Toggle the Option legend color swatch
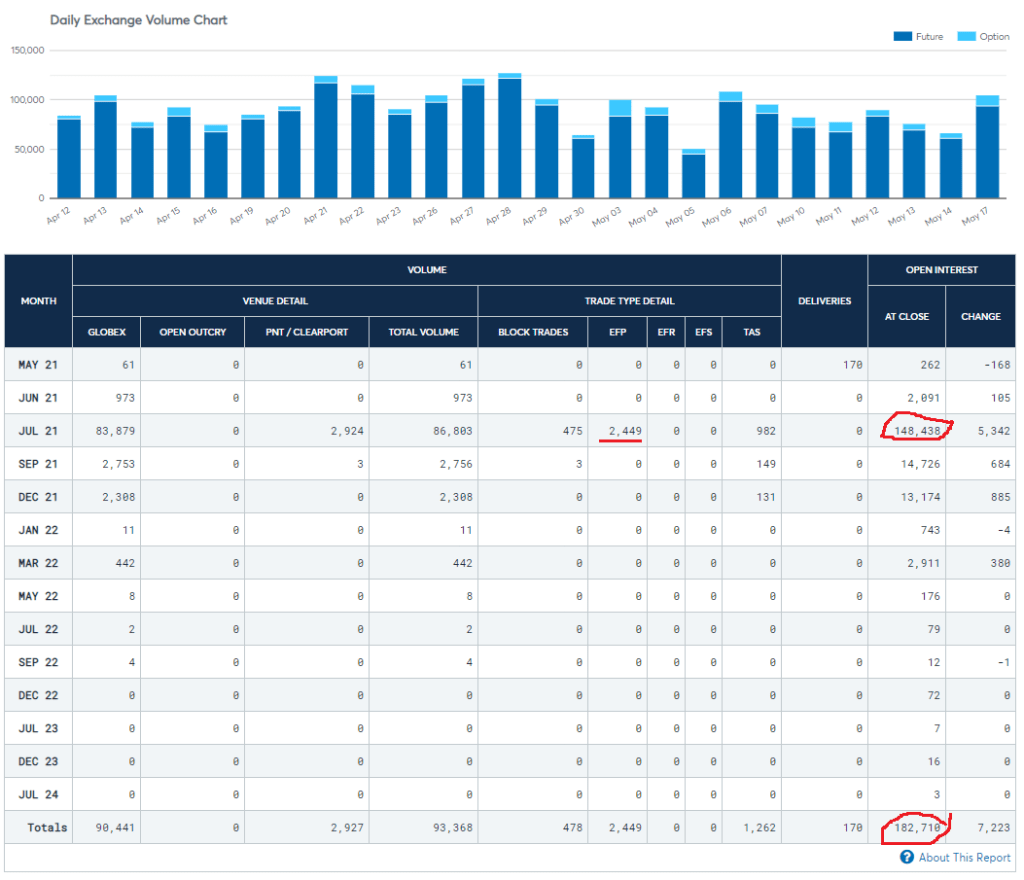Screen dimensions: 1024x880 [966, 37]
